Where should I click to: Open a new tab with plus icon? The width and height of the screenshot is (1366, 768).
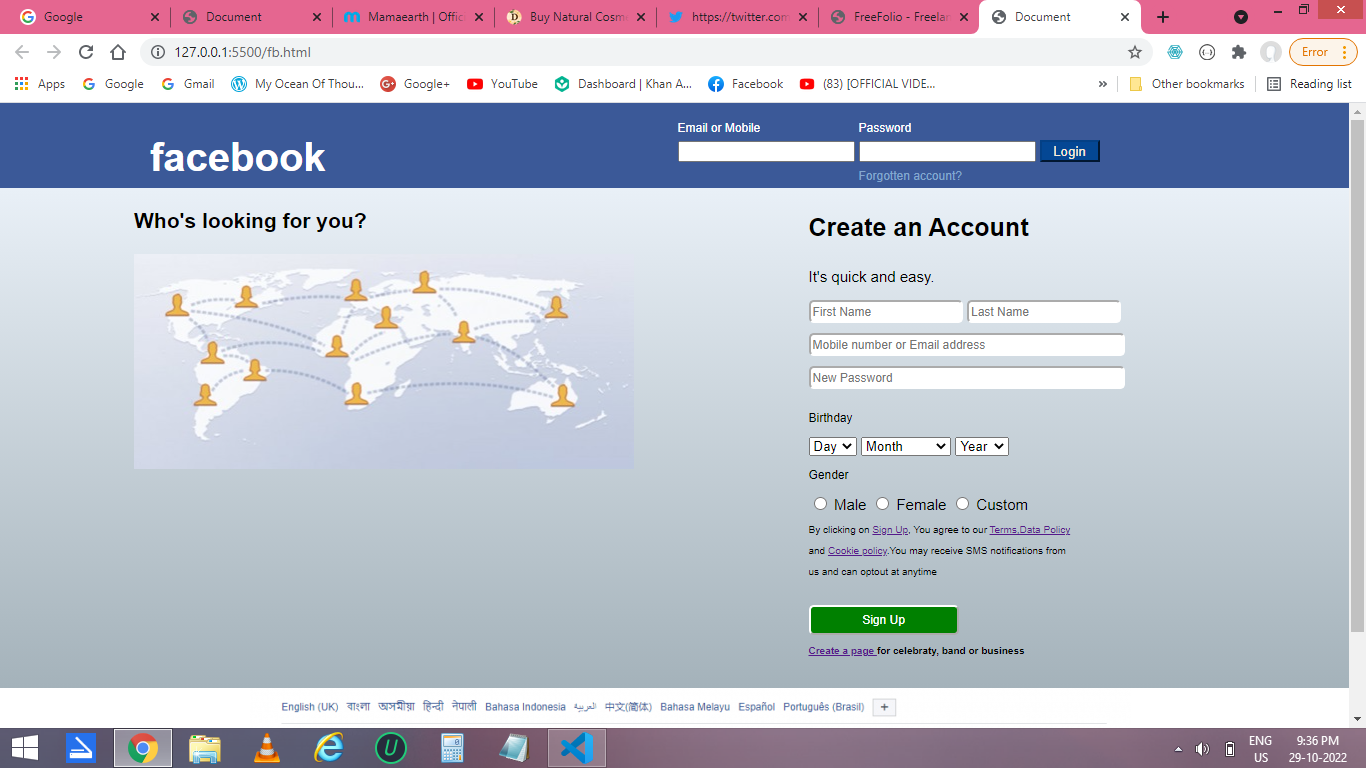coord(1163,17)
